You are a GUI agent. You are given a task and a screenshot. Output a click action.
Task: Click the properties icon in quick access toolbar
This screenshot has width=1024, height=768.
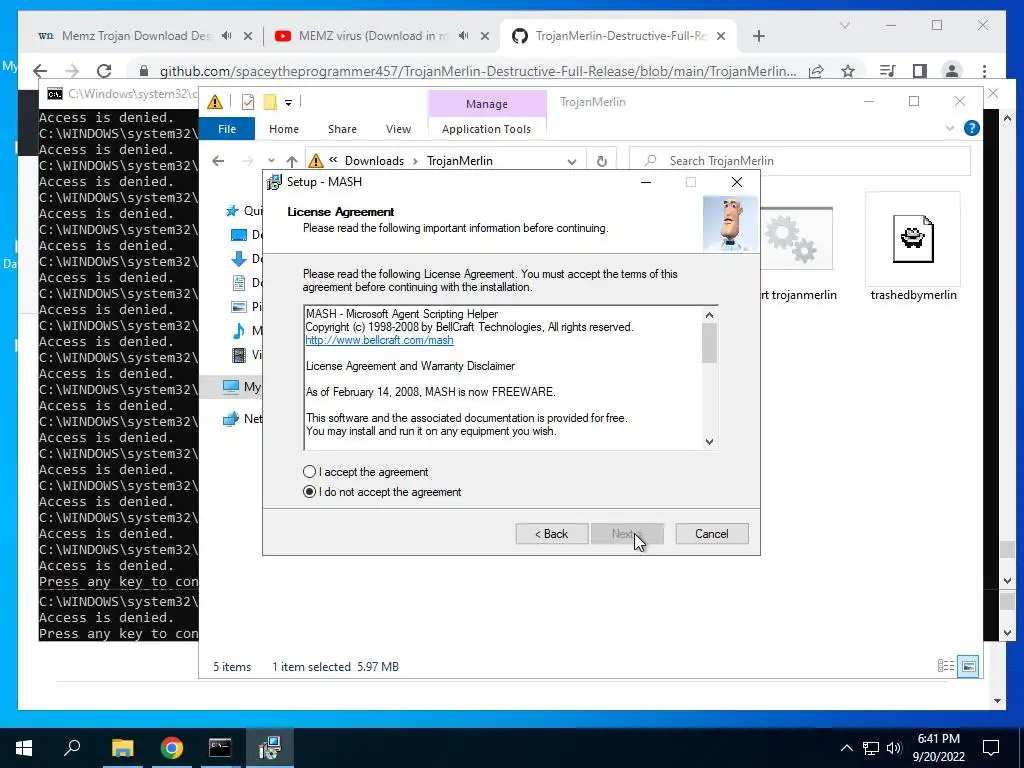point(248,102)
